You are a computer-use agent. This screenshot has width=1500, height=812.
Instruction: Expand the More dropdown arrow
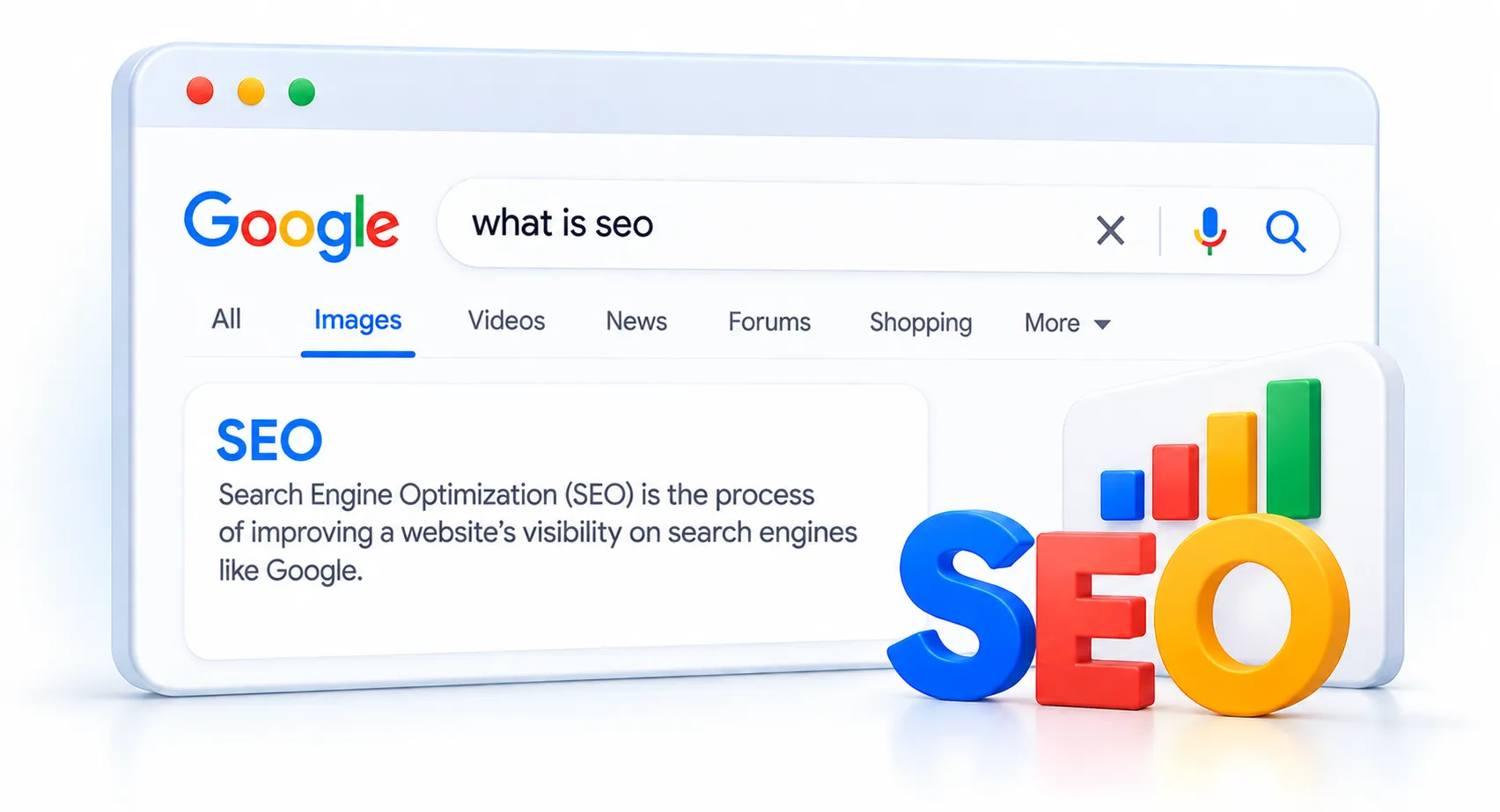tap(1102, 325)
